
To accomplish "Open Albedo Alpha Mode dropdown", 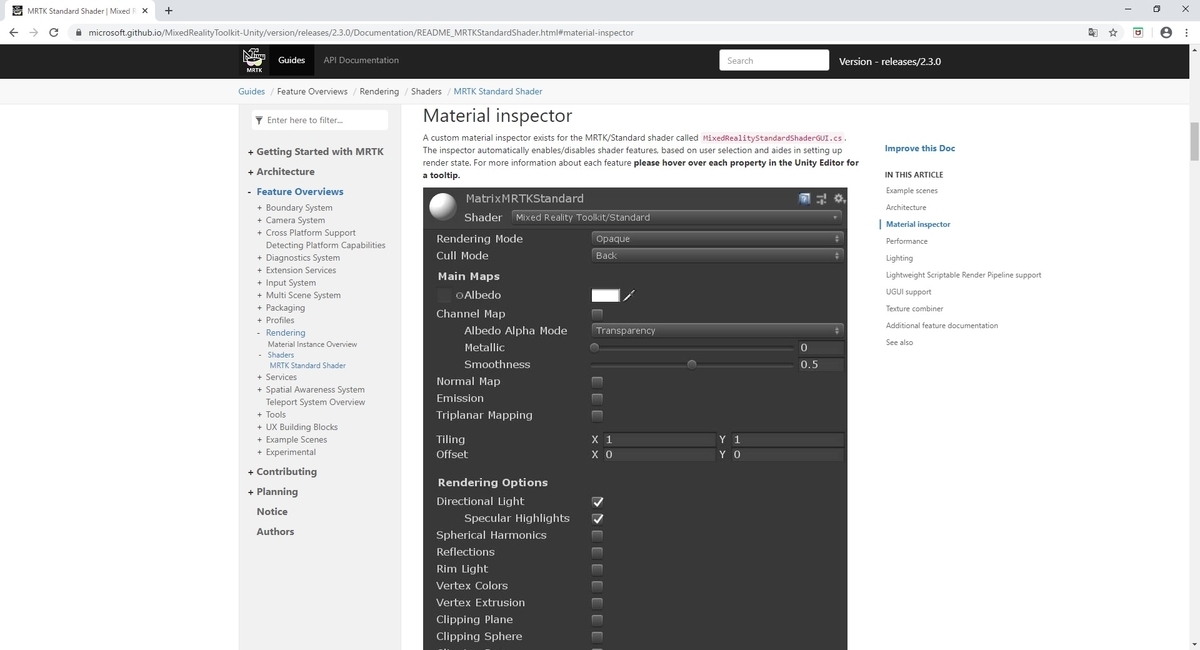I will (x=717, y=331).
